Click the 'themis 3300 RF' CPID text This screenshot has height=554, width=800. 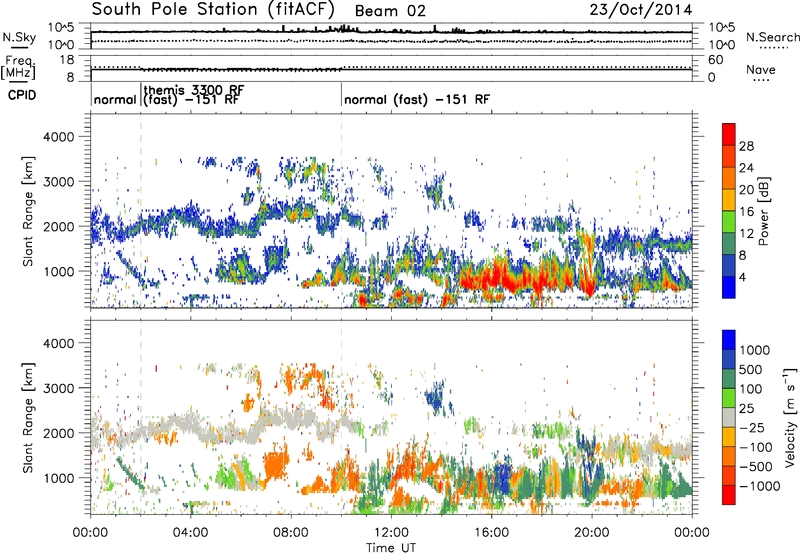(194, 90)
